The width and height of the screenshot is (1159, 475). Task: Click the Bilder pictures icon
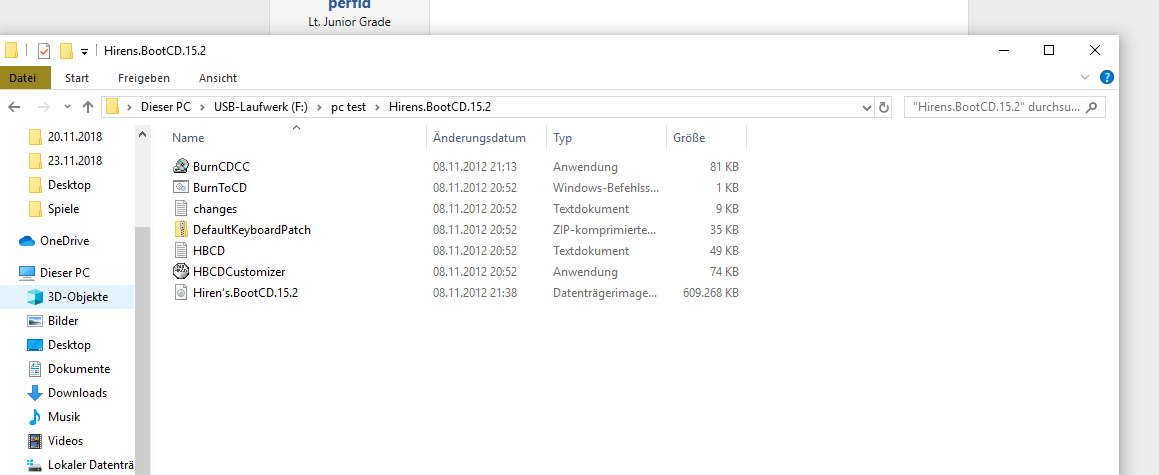[x=35, y=321]
